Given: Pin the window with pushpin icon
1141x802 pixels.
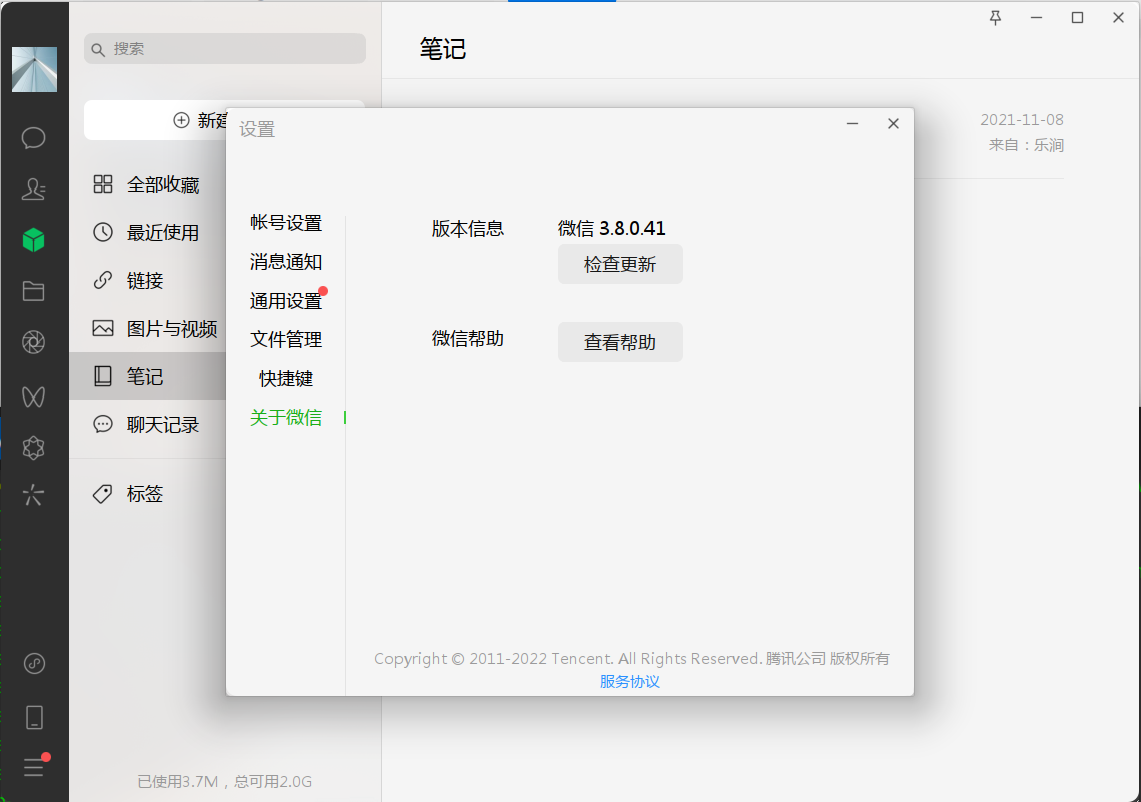Looking at the screenshot, I should [995, 18].
